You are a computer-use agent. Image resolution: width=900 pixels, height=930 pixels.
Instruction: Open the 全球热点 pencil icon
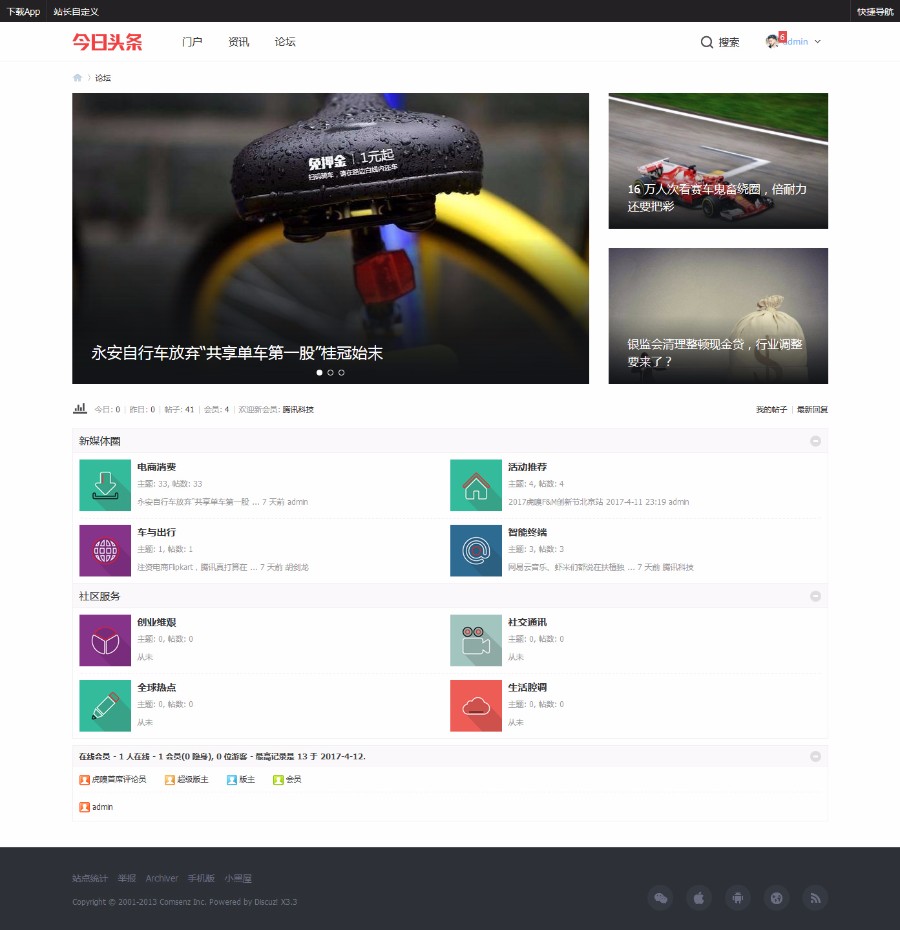tap(105, 706)
